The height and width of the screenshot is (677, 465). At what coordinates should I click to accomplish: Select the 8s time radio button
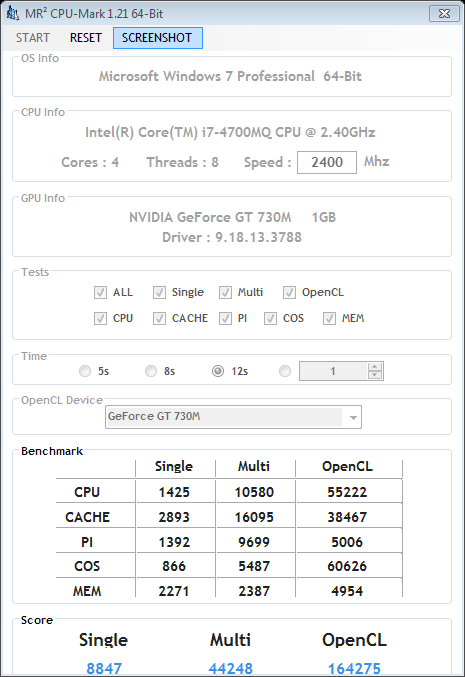[x=151, y=371]
